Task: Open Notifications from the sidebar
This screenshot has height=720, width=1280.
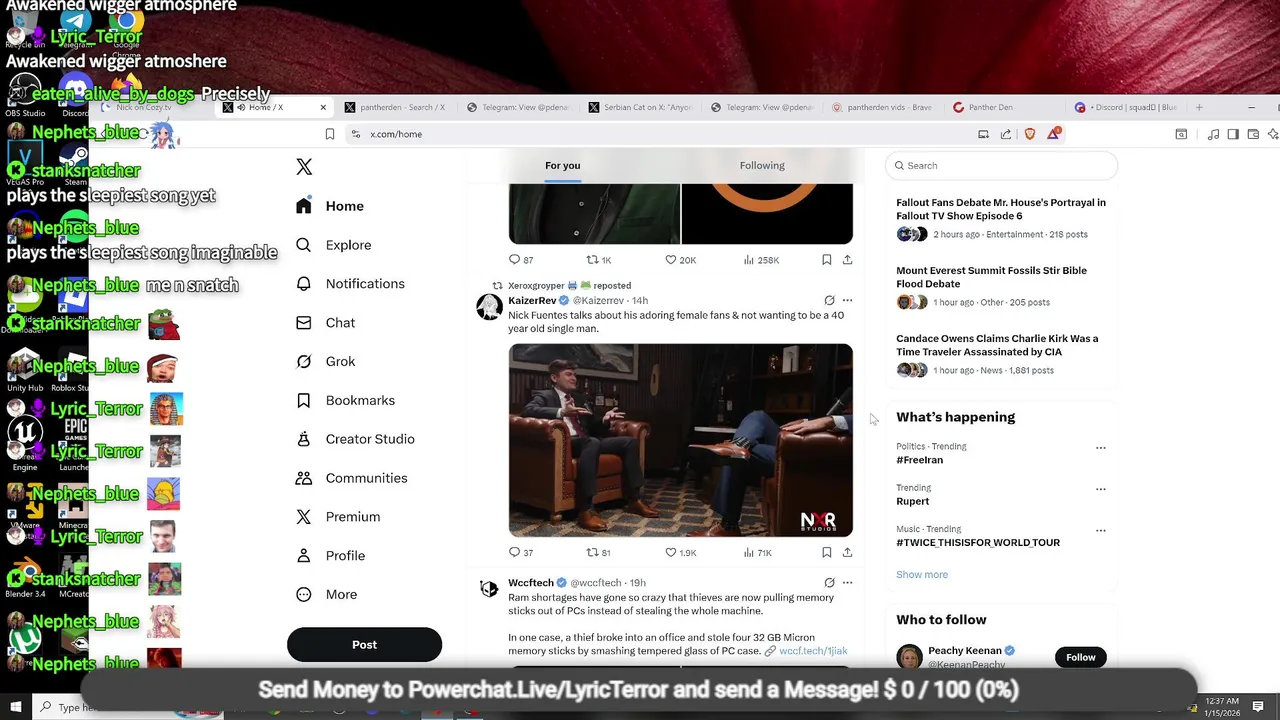Action: 350,284
